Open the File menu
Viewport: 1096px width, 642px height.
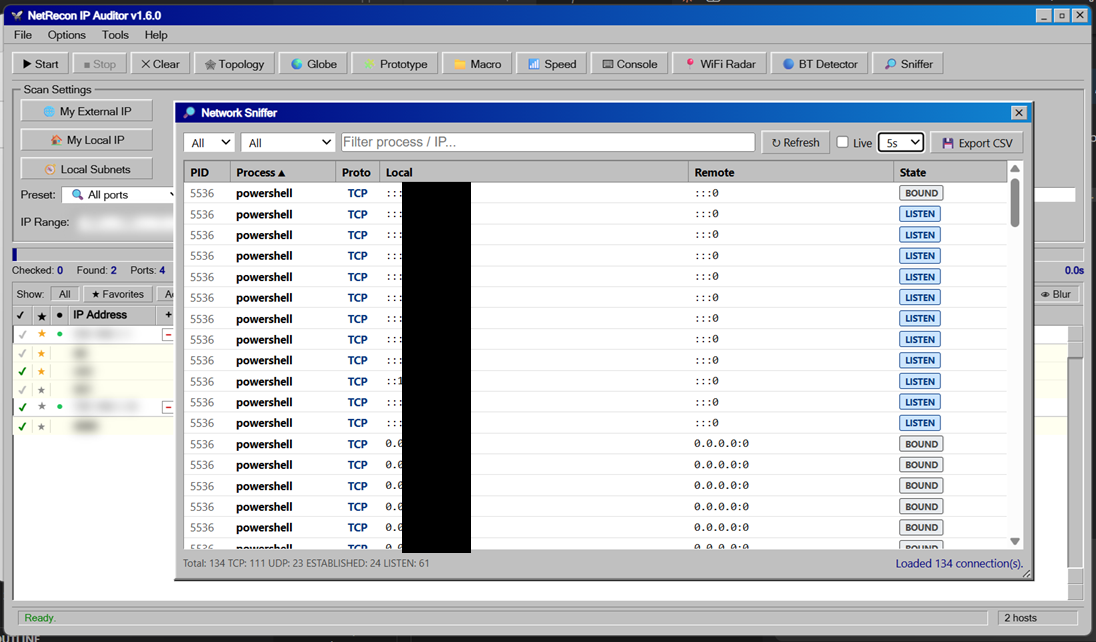(x=22, y=35)
